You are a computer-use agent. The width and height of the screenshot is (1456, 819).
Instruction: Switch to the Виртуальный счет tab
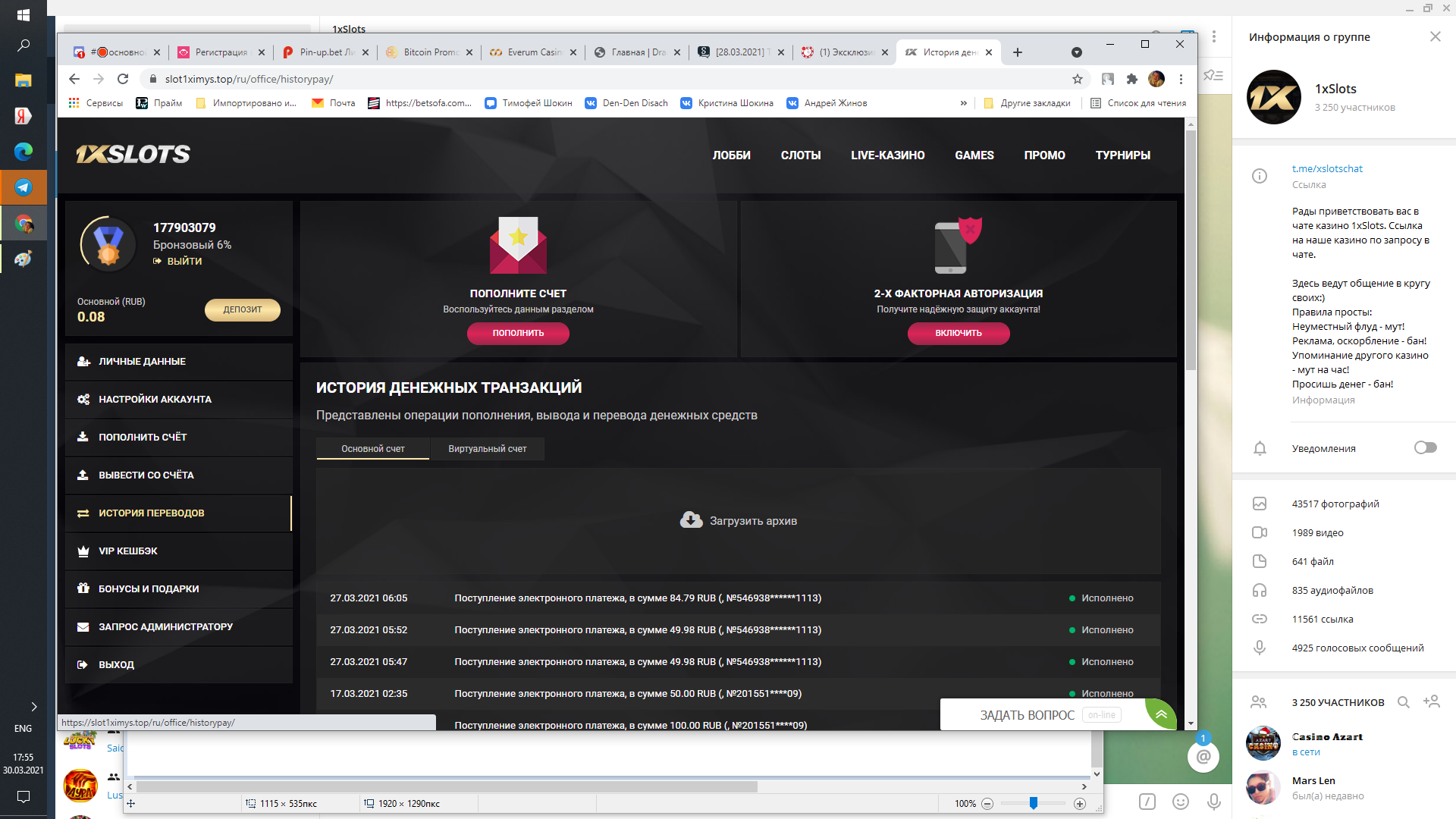487,449
